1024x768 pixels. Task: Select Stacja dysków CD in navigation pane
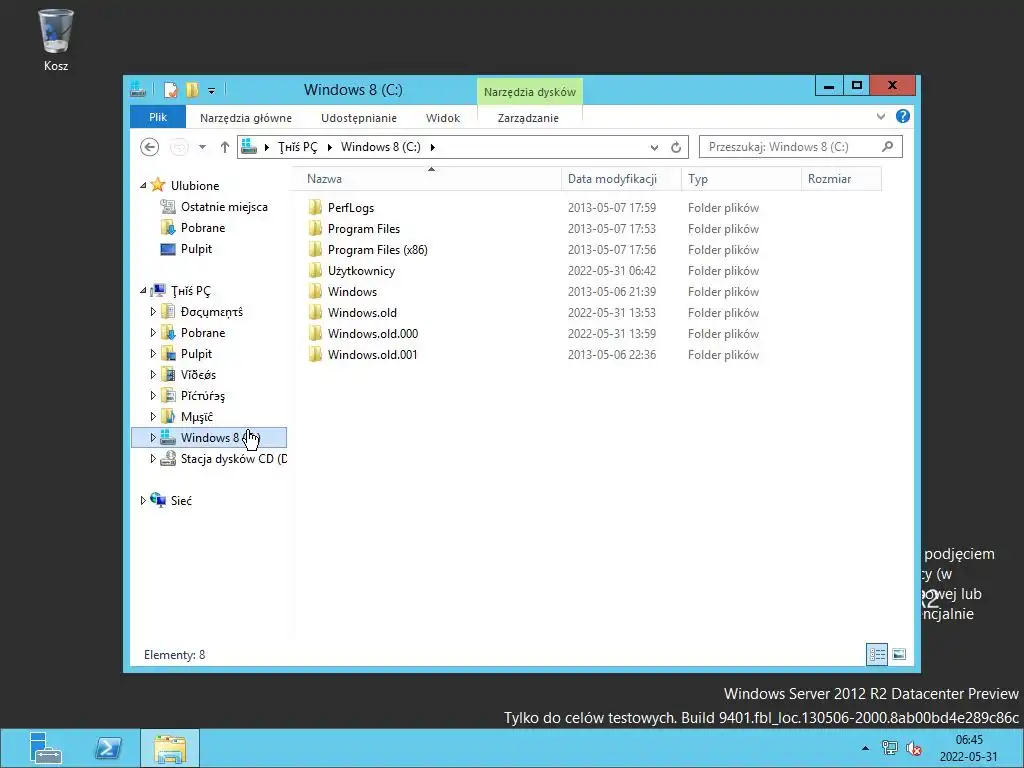pos(233,459)
